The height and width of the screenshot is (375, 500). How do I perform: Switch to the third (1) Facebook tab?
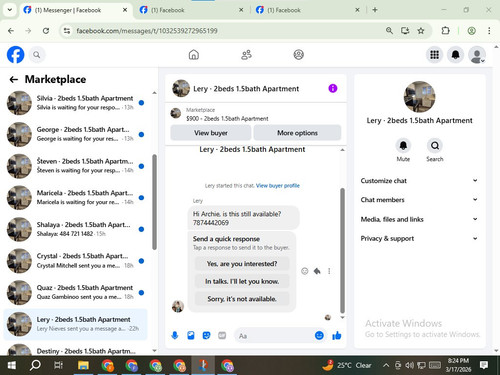(x=308, y=10)
